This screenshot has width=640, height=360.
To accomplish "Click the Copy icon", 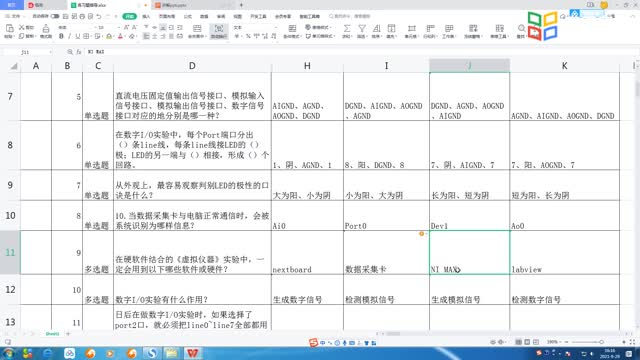I will pyautogui.click(x=21, y=36).
